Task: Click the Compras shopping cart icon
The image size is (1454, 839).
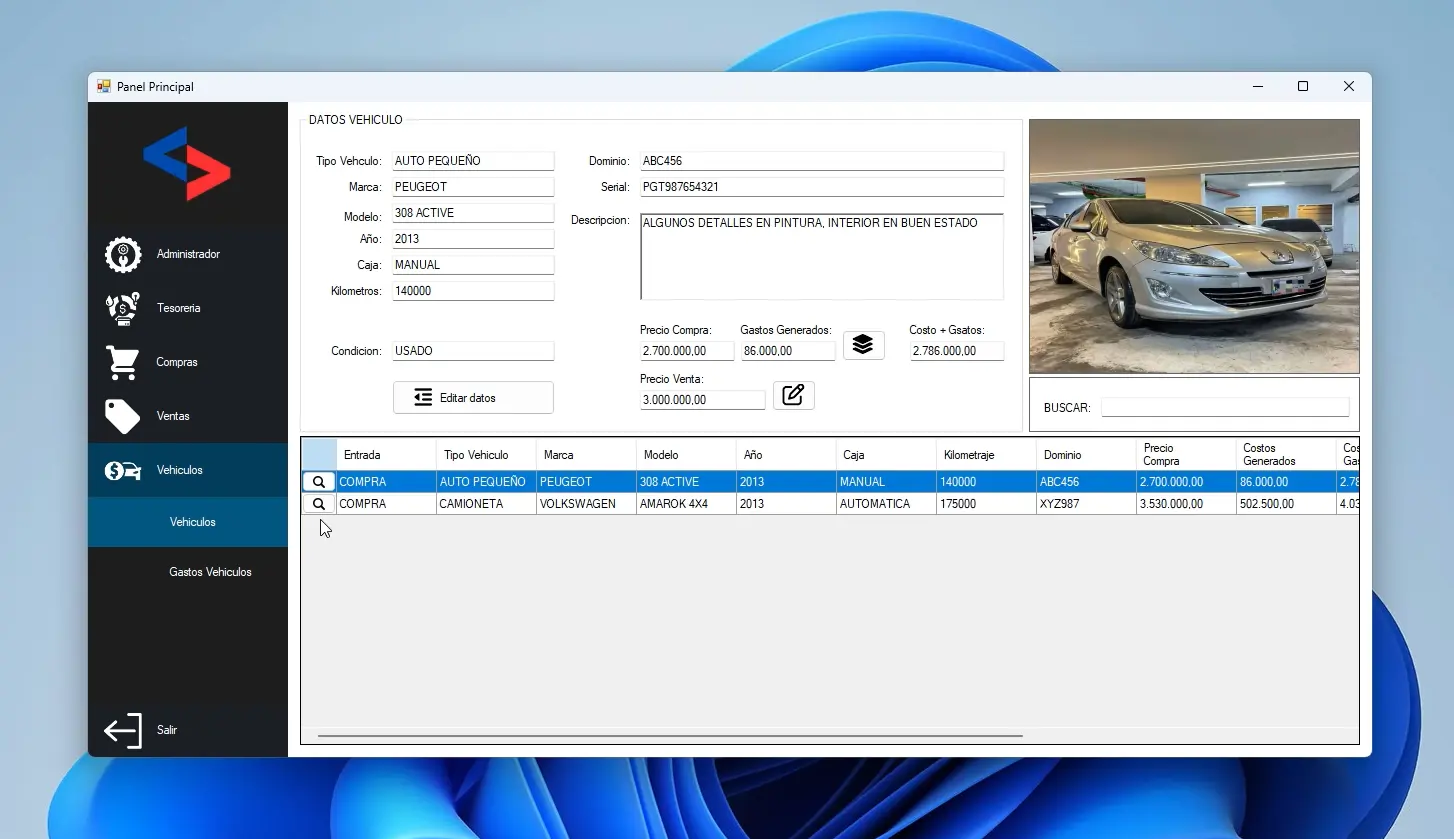Action: (122, 363)
